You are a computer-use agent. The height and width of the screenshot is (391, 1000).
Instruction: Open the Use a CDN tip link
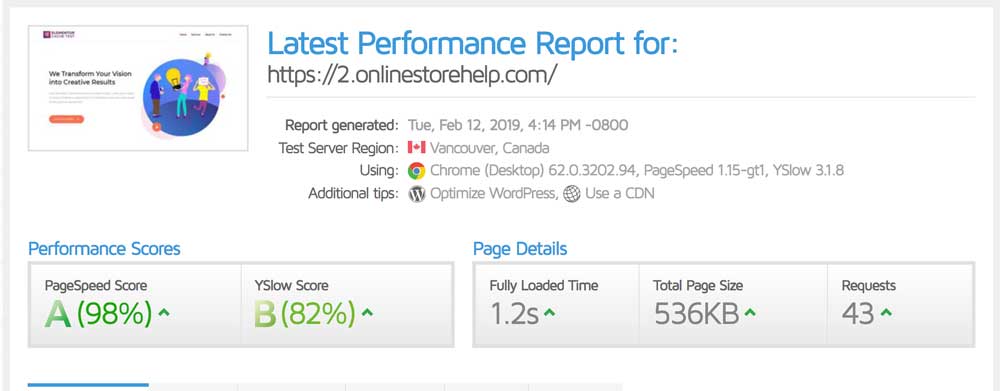[620, 193]
